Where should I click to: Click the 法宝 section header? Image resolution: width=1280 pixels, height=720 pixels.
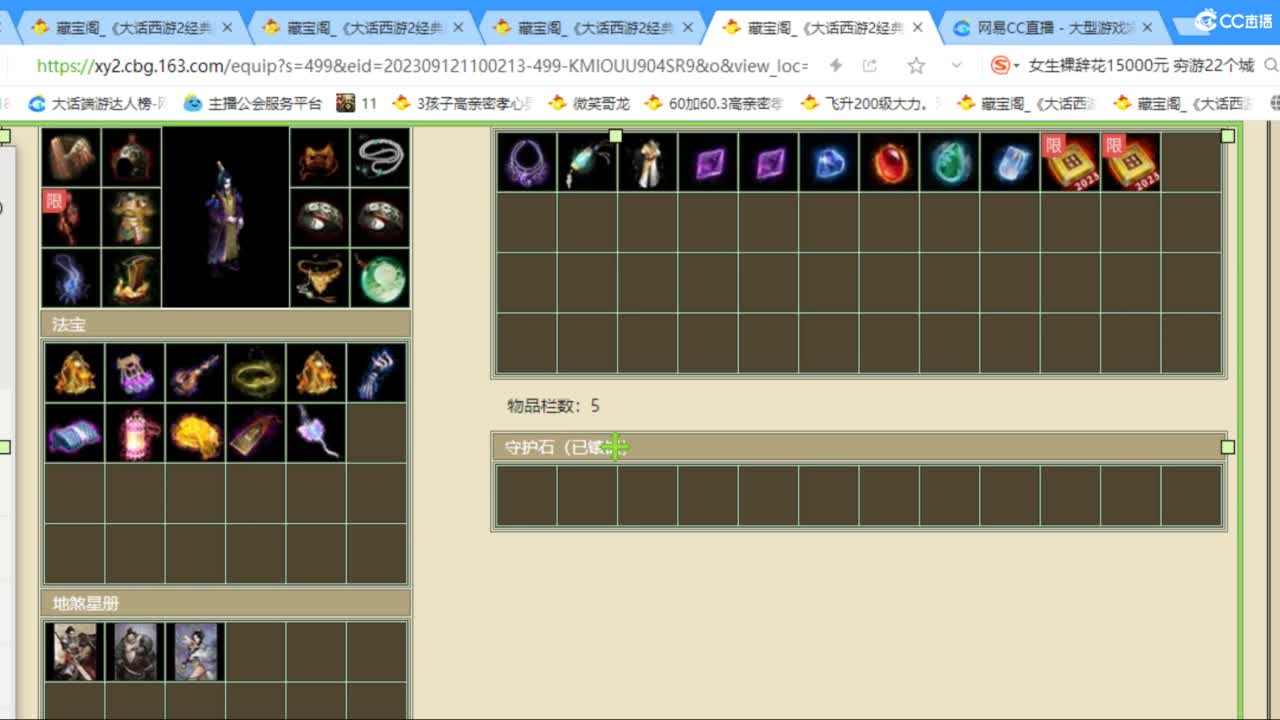tap(226, 324)
